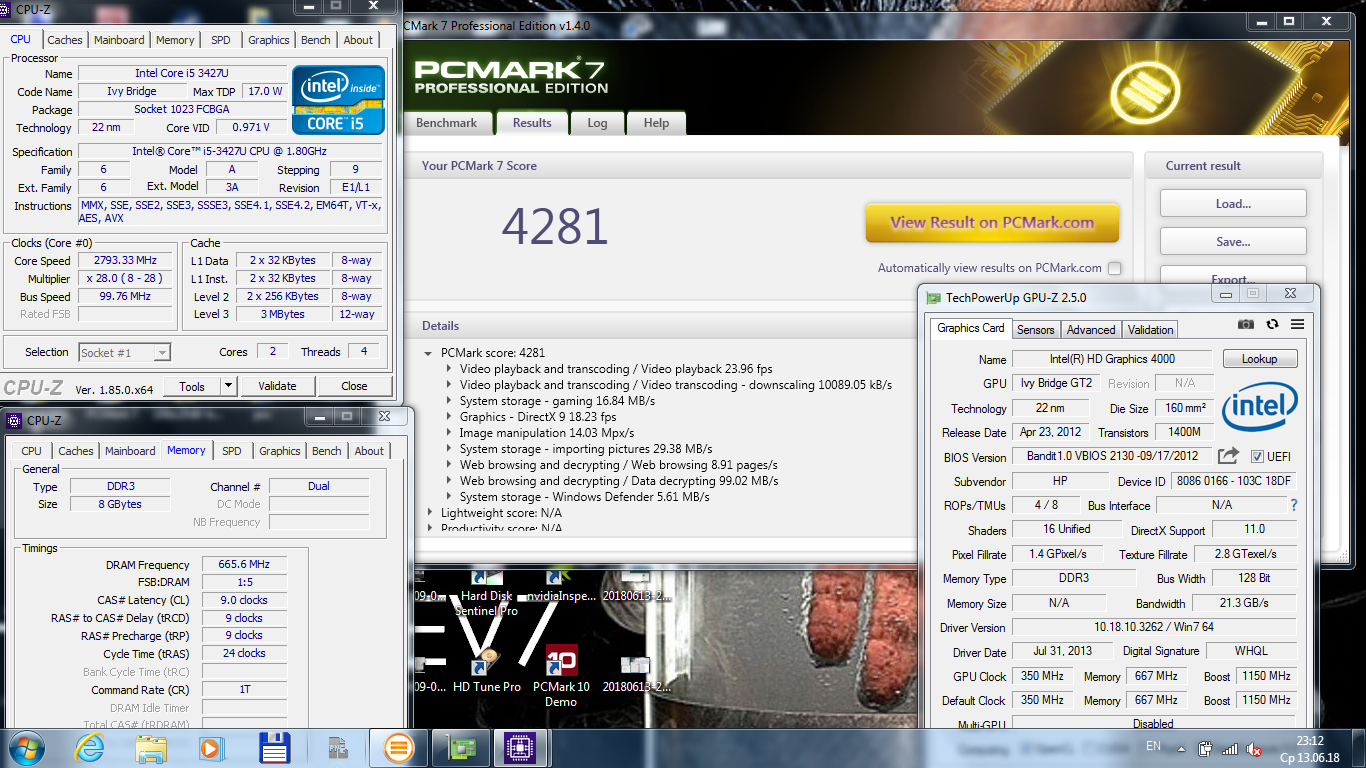Viewport: 1366px width, 768px height.
Task: Open the GPU-Z Advanced tab
Action: tap(1091, 330)
